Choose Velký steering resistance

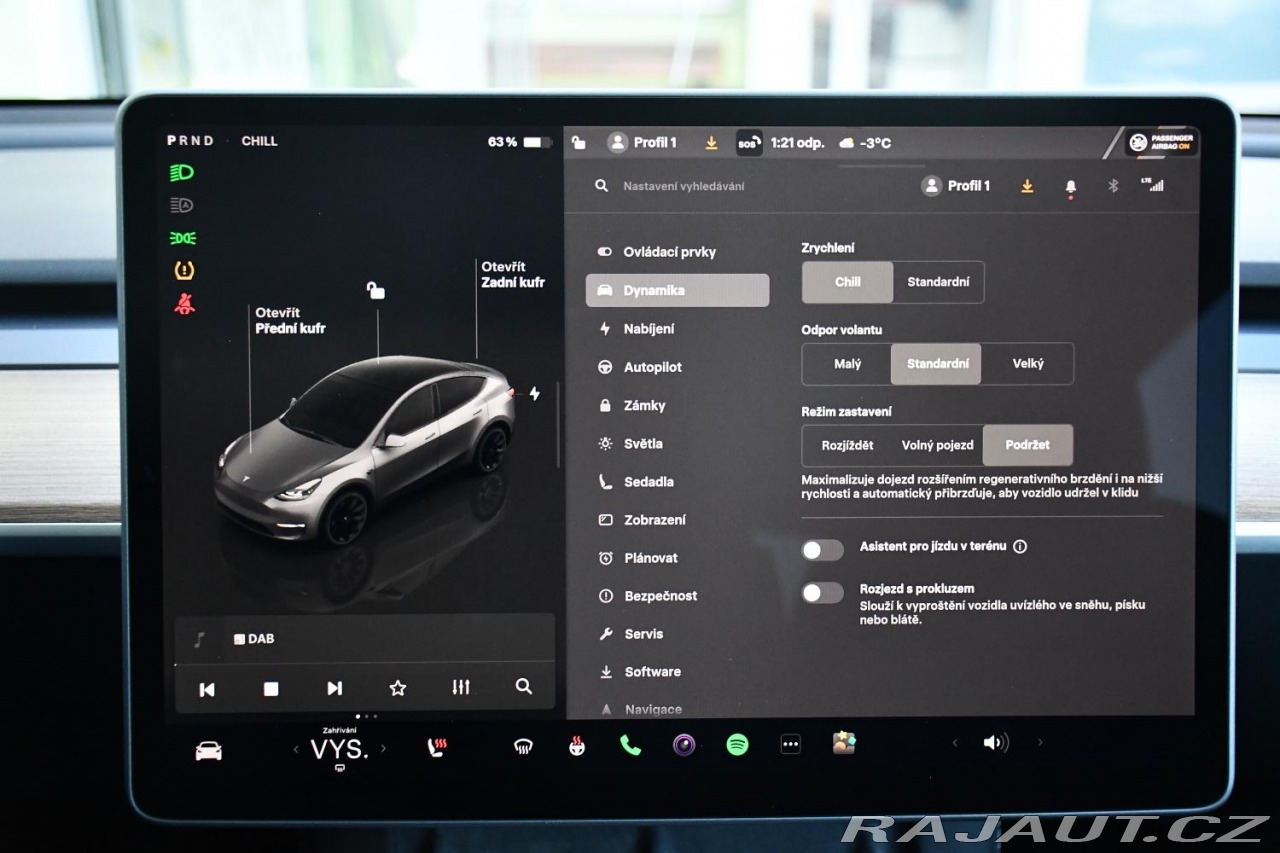(1027, 364)
